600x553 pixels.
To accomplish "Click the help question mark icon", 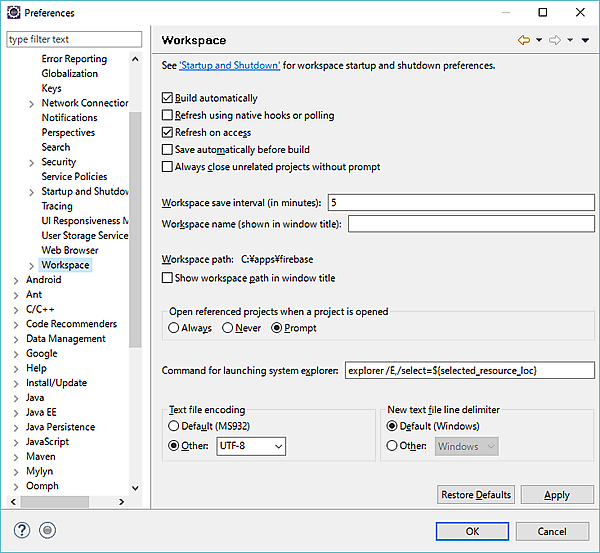I will click(22, 531).
